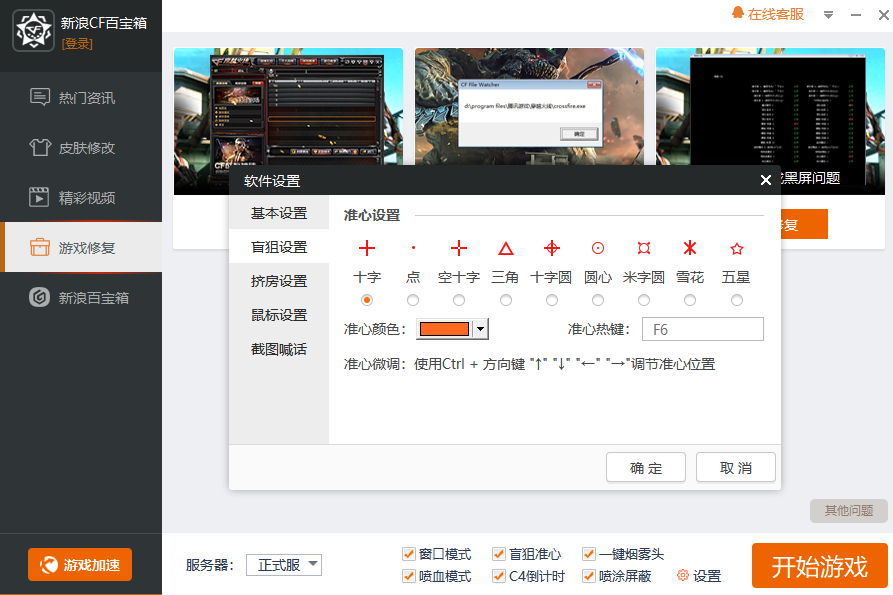Select the 圆心 crosshair radio button
Screen dimensions: 893x595
coord(598,300)
